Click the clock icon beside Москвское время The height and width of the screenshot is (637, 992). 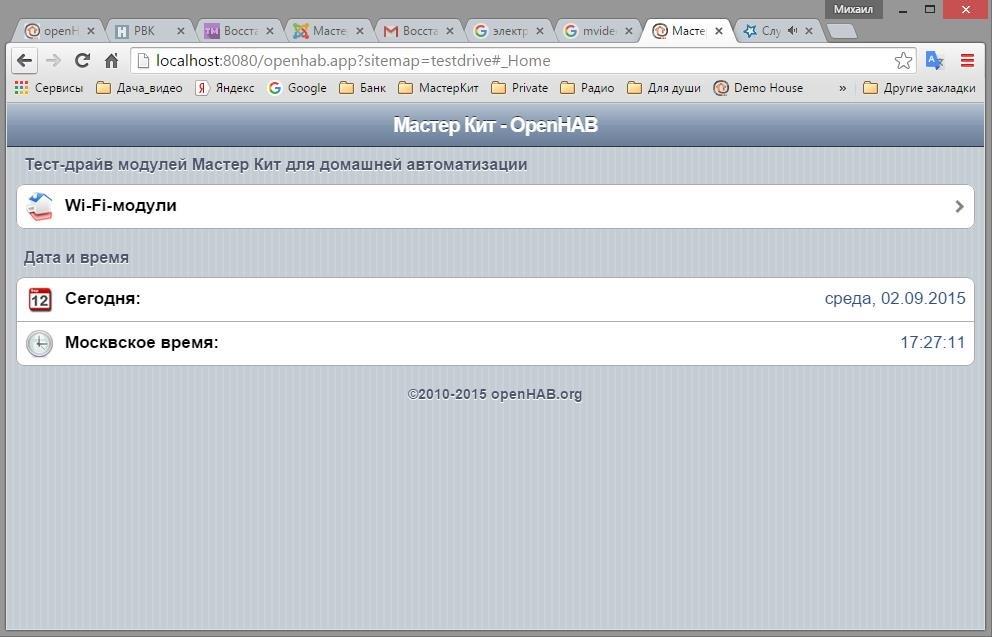pos(39,343)
